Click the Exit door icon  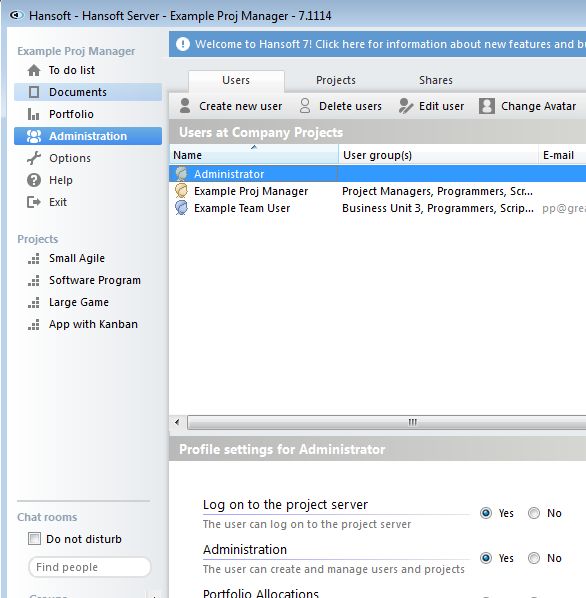click(x=34, y=202)
